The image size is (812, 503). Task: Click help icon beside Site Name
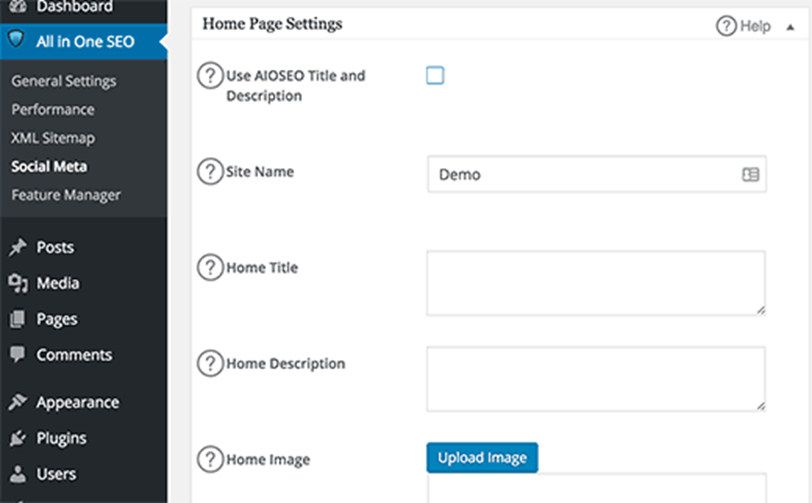pyautogui.click(x=210, y=171)
